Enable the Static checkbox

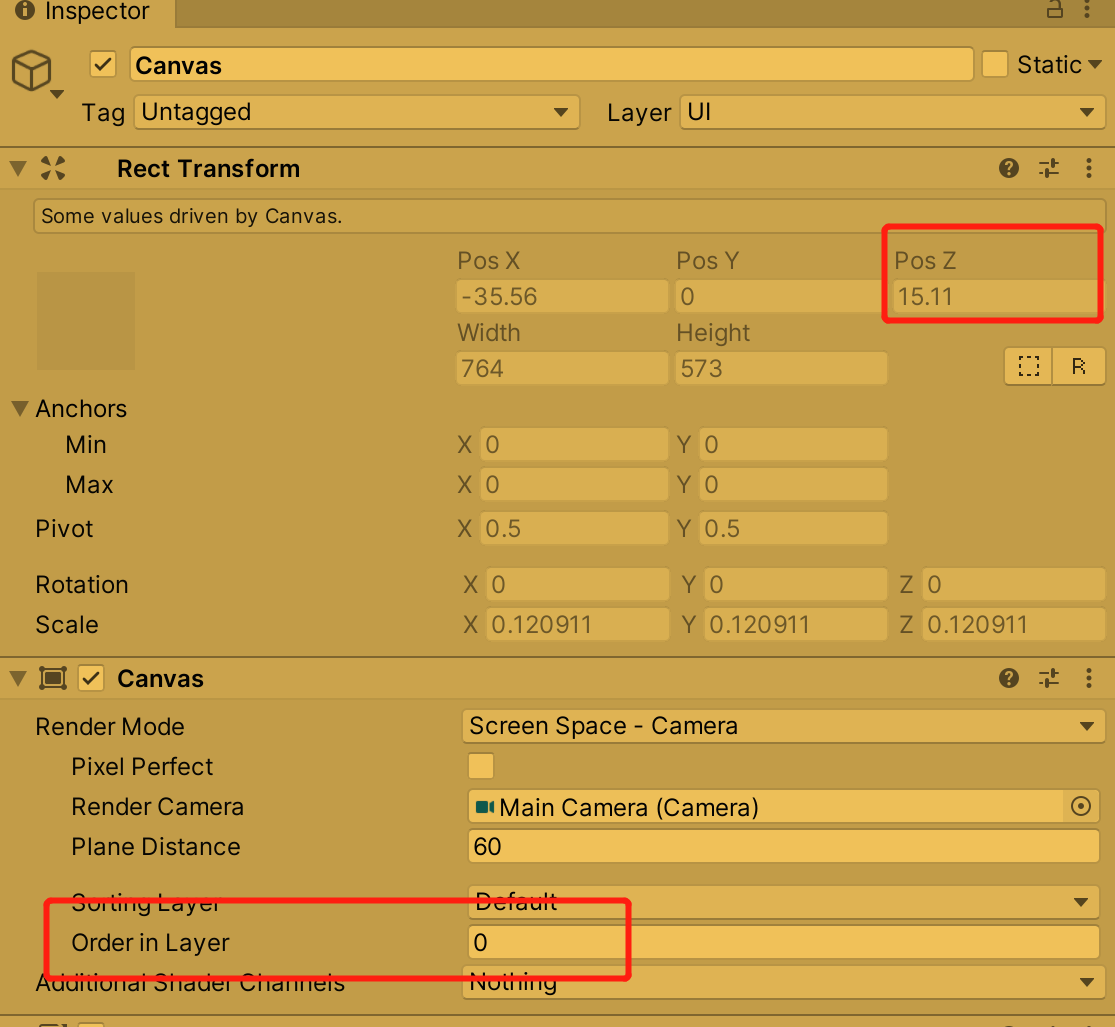(995, 64)
